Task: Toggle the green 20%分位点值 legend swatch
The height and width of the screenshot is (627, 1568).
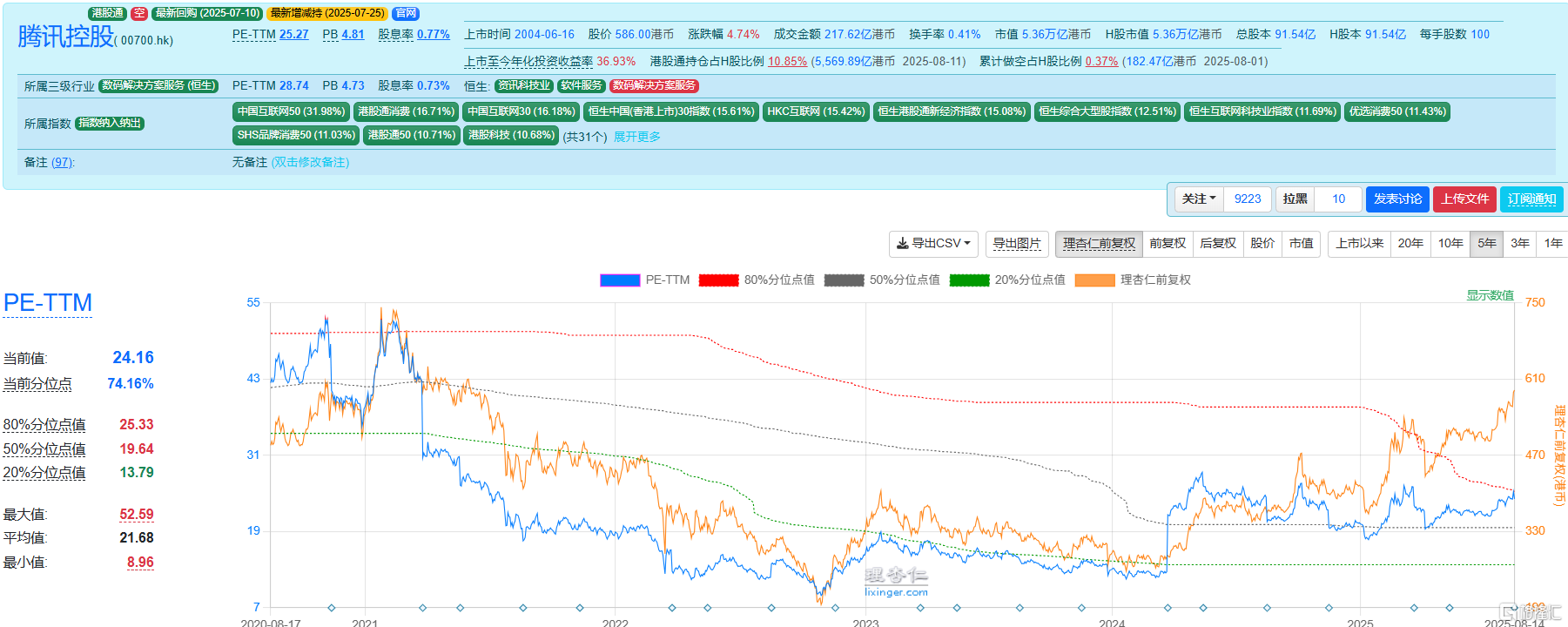Action: 969,280
